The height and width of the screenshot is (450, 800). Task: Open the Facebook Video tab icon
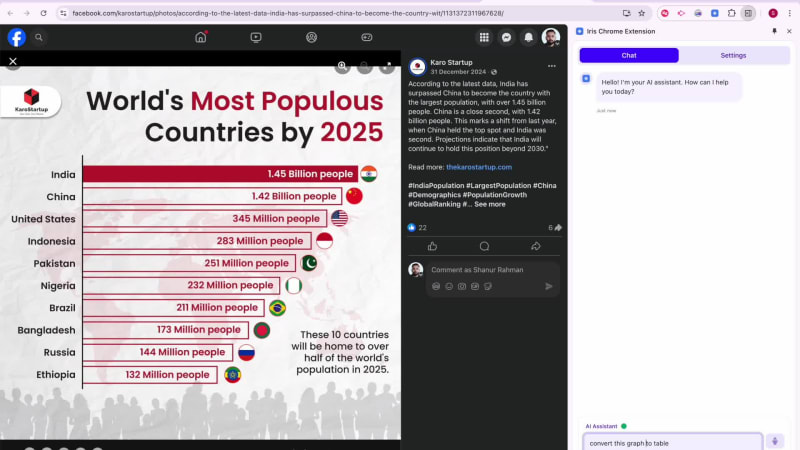click(x=256, y=37)
